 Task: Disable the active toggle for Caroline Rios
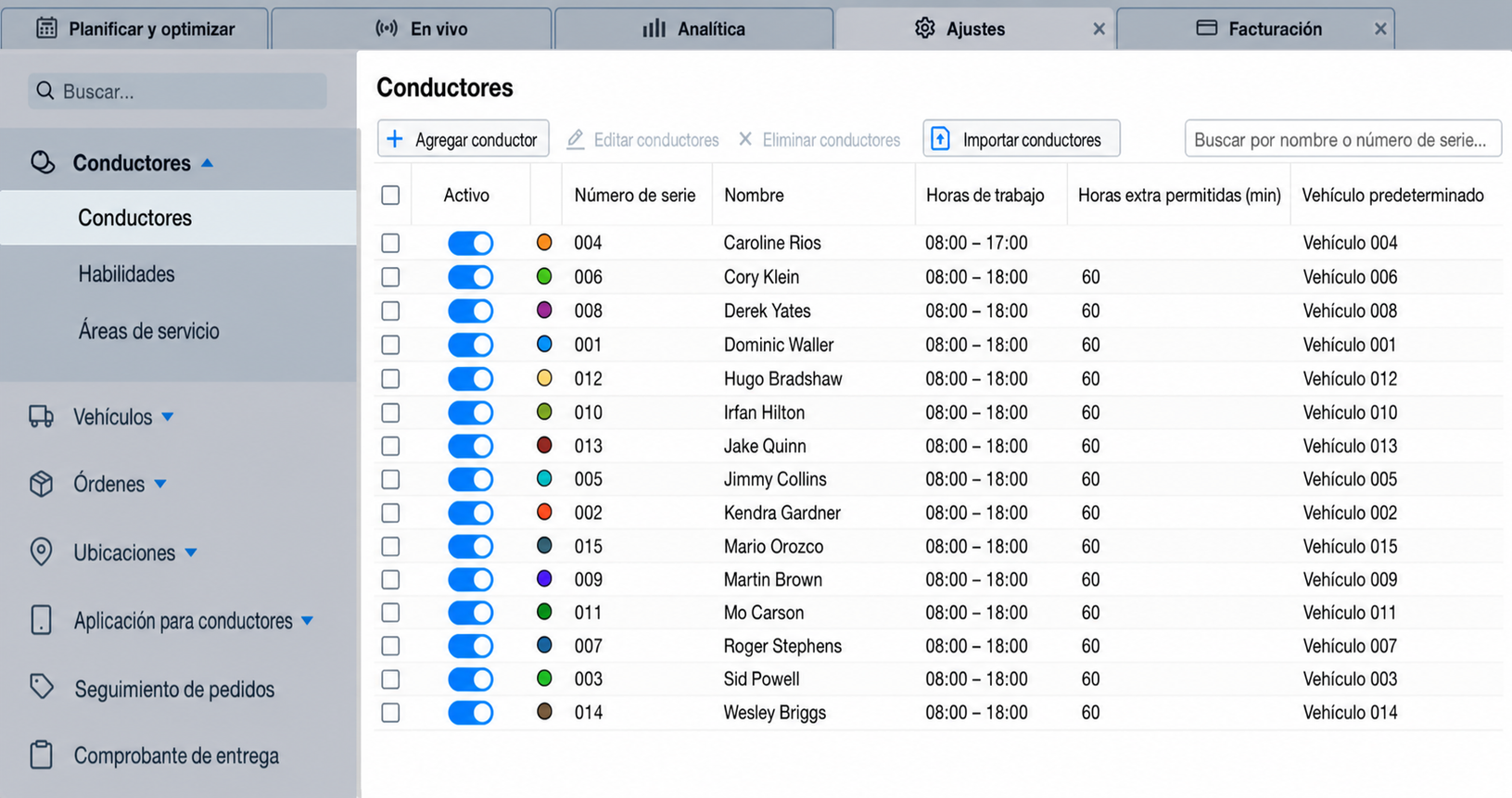[x=470, y=243]
